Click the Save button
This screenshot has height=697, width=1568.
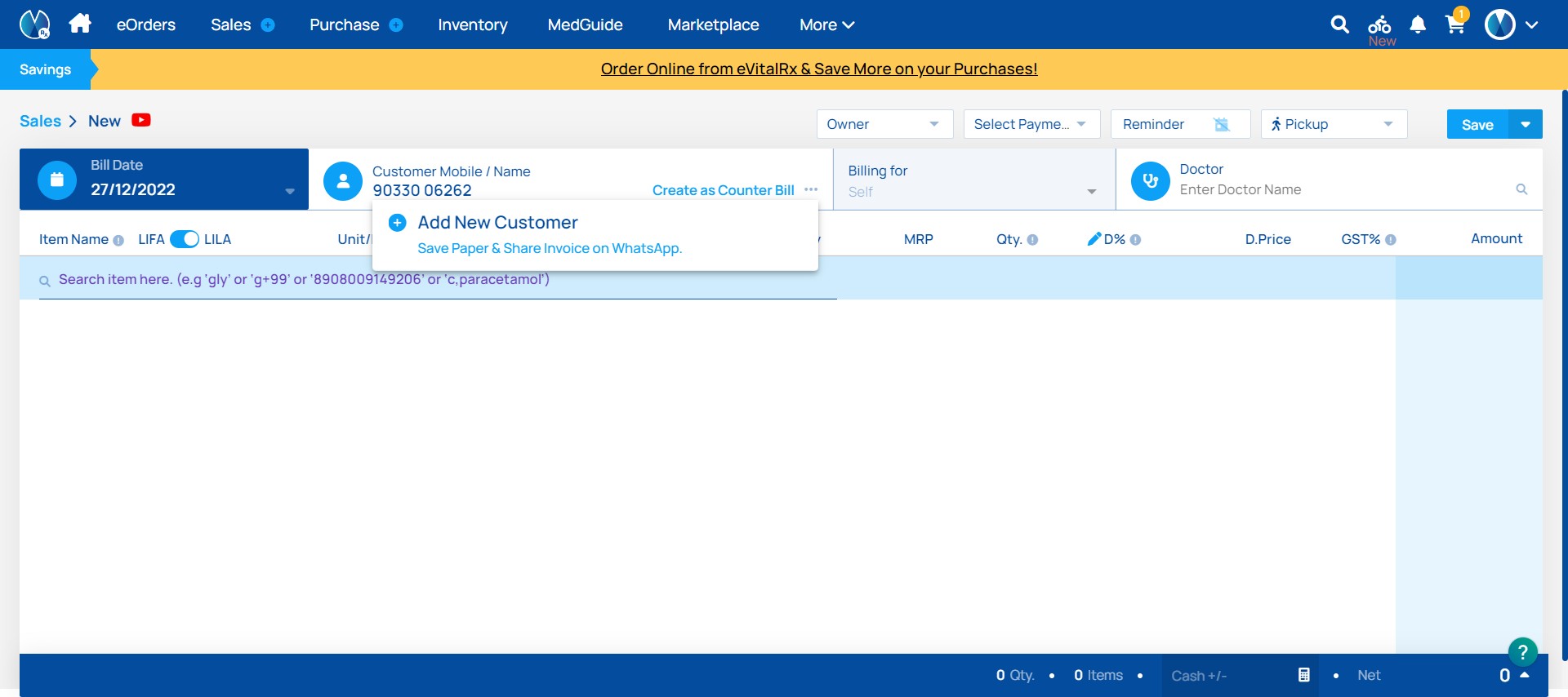click(x=1477, y=124)
